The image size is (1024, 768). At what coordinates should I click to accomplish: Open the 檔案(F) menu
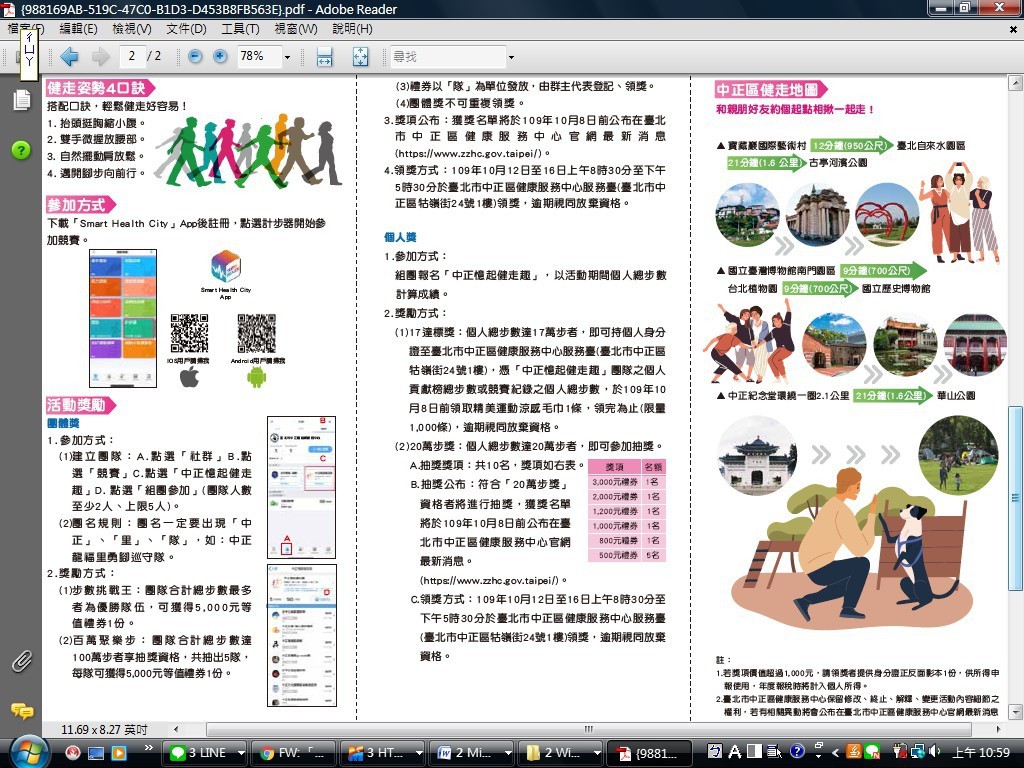pos(26,29)
